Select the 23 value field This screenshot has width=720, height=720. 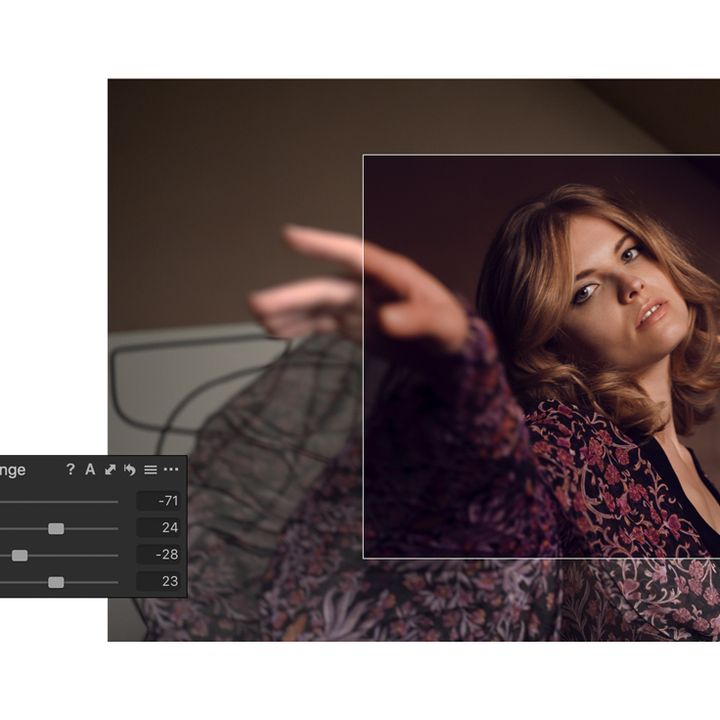[x=158, y=581]
